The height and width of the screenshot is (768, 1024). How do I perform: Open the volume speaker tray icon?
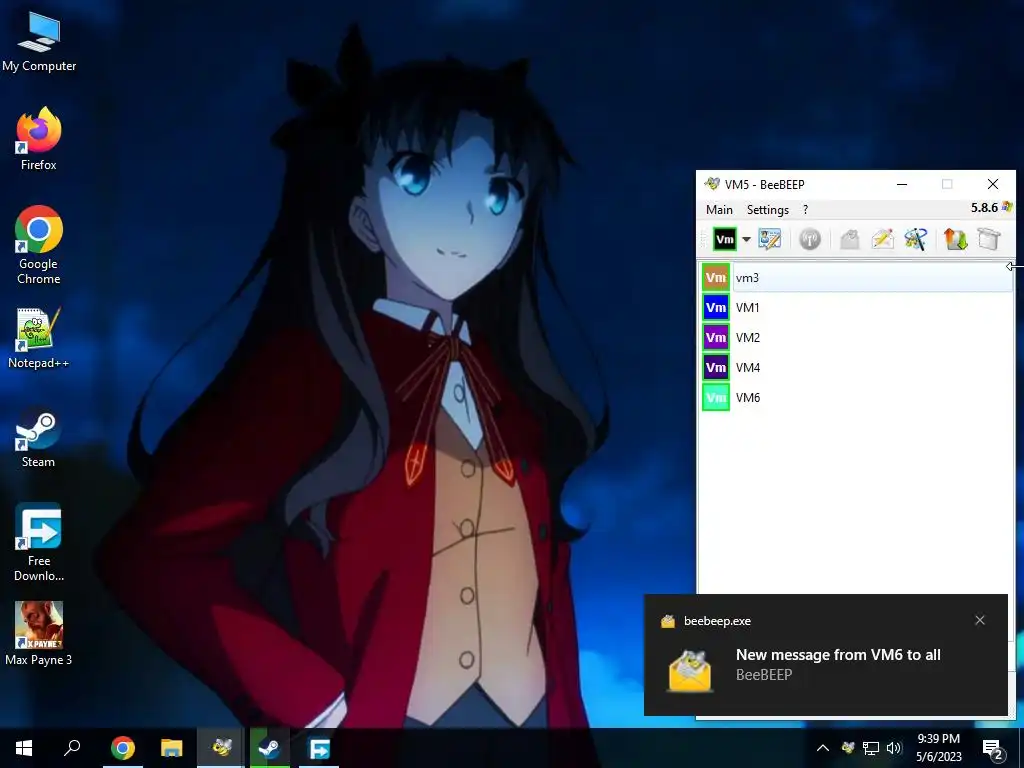coord(894,748)
